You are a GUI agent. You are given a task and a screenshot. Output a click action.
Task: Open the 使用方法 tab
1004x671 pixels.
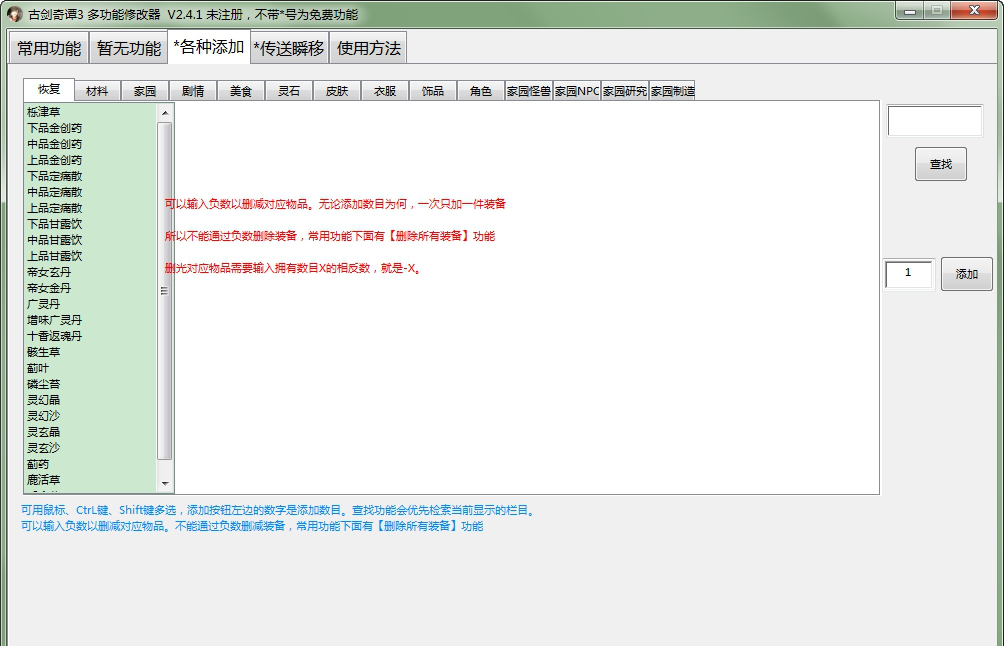pos(369,48)
